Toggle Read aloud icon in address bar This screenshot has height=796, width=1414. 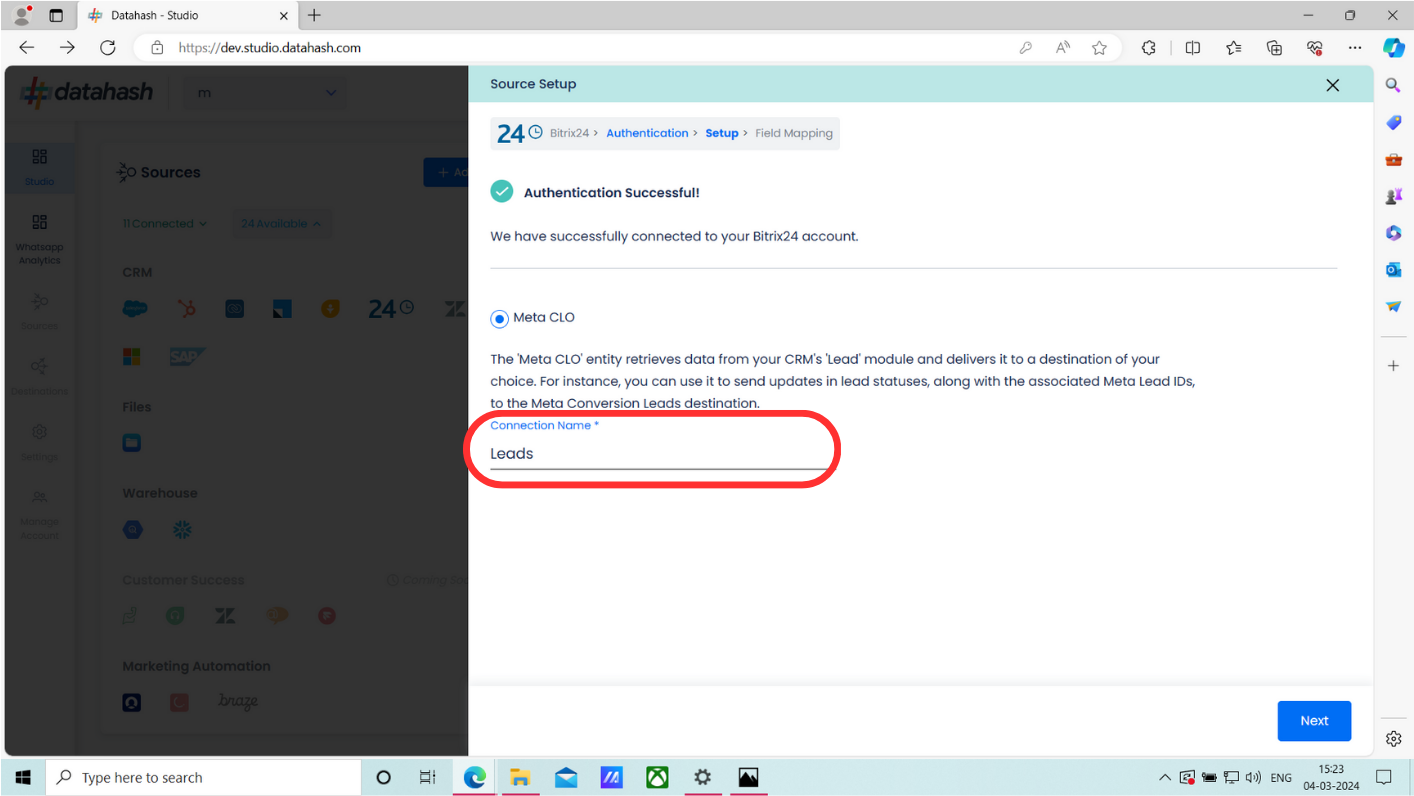click(x=1062, y=47)
